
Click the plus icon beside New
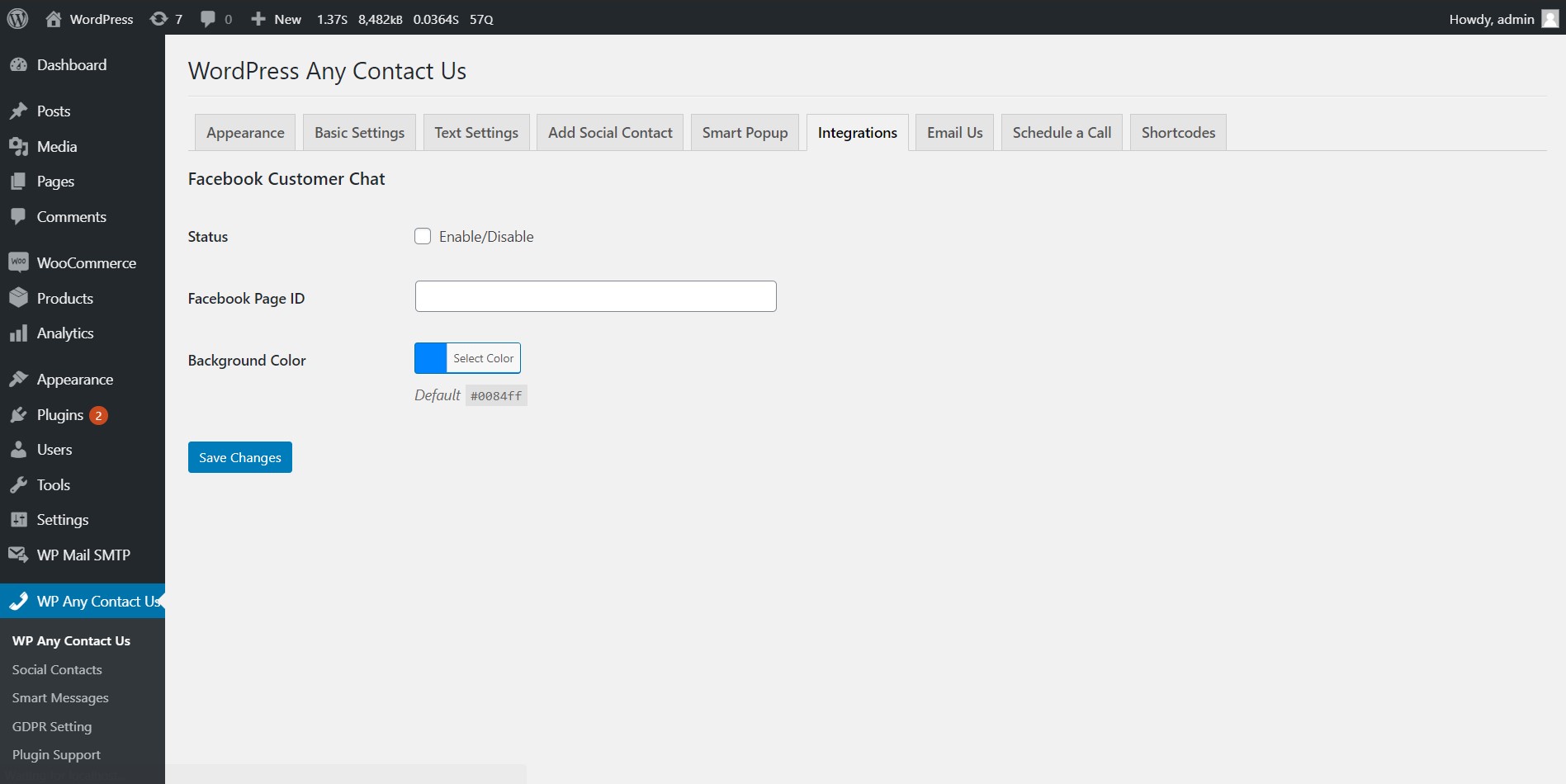point(258,19)
